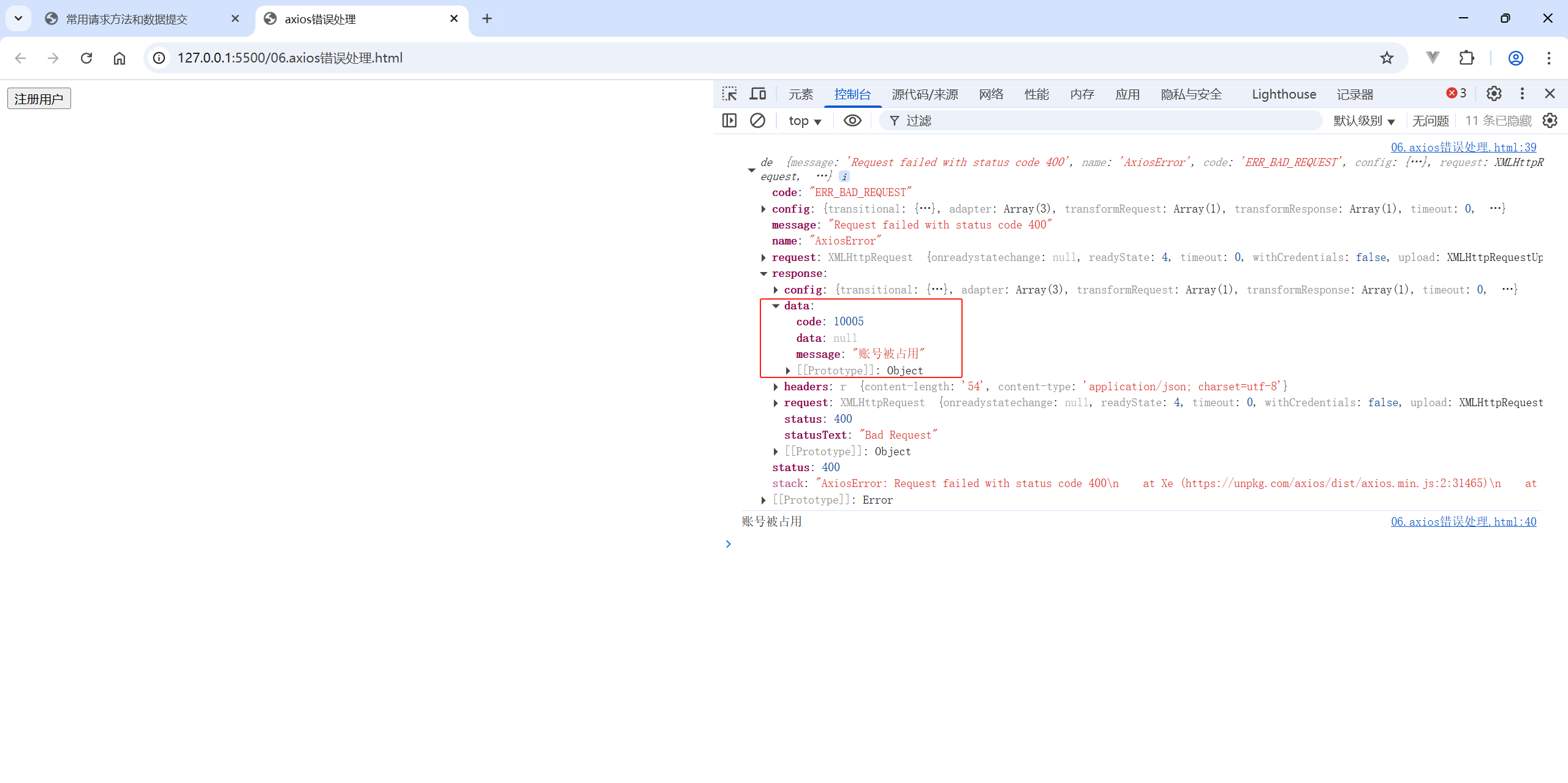The height and width of the screenshot is (783, 1568).
Task: Click the red error count badge
Action: coord(1456,93)
